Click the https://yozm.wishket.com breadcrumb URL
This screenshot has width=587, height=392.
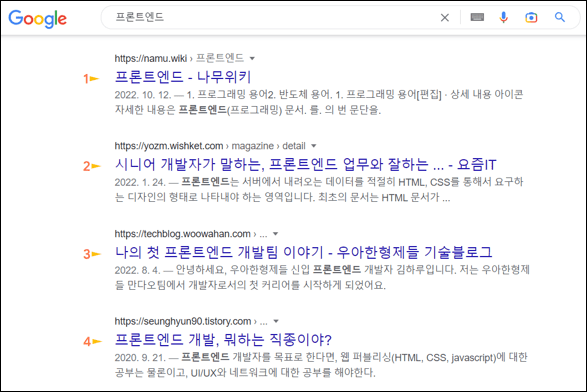[x=169, y=146]
